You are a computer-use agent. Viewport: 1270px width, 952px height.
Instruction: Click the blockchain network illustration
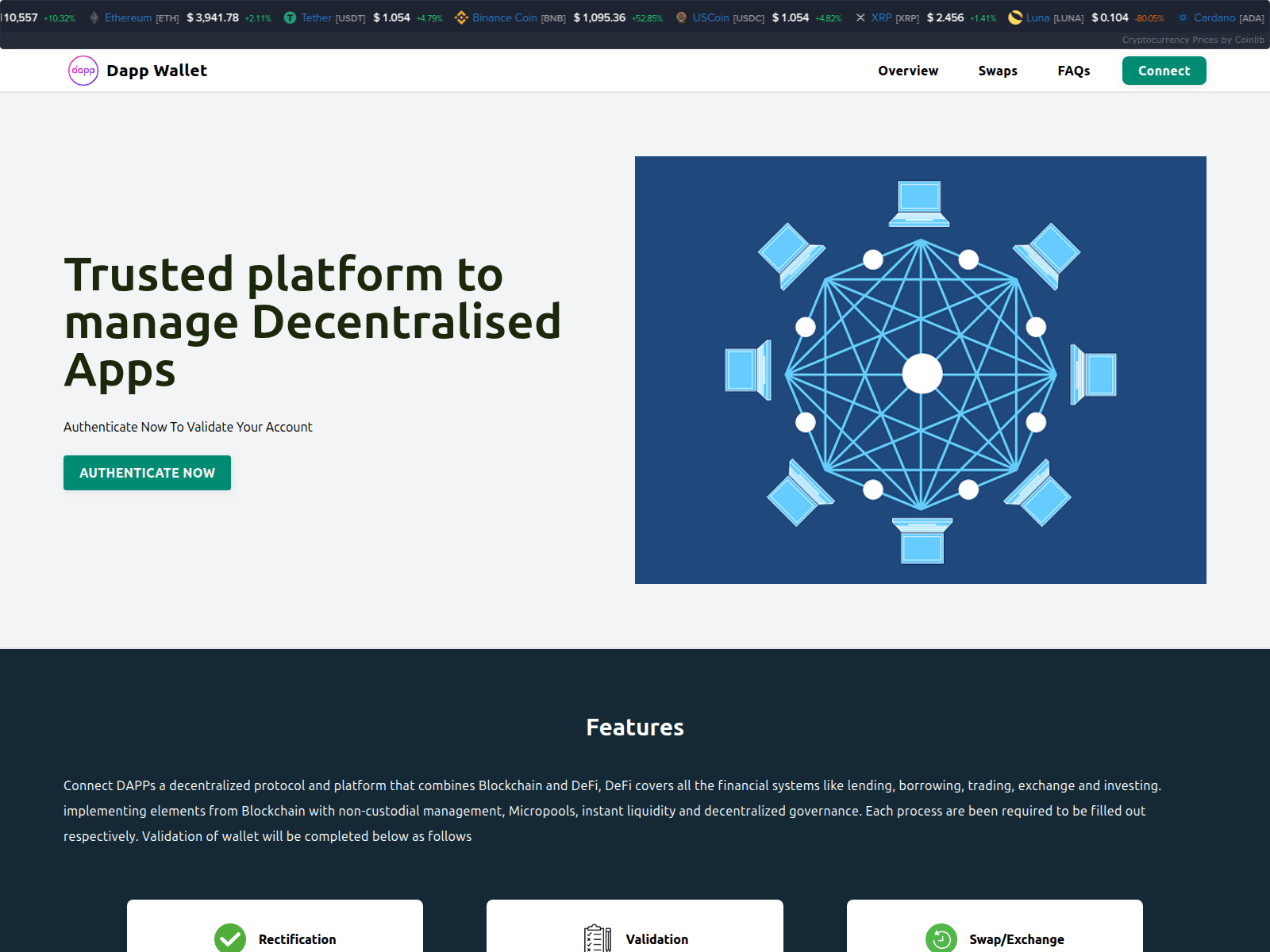[920, 370]
